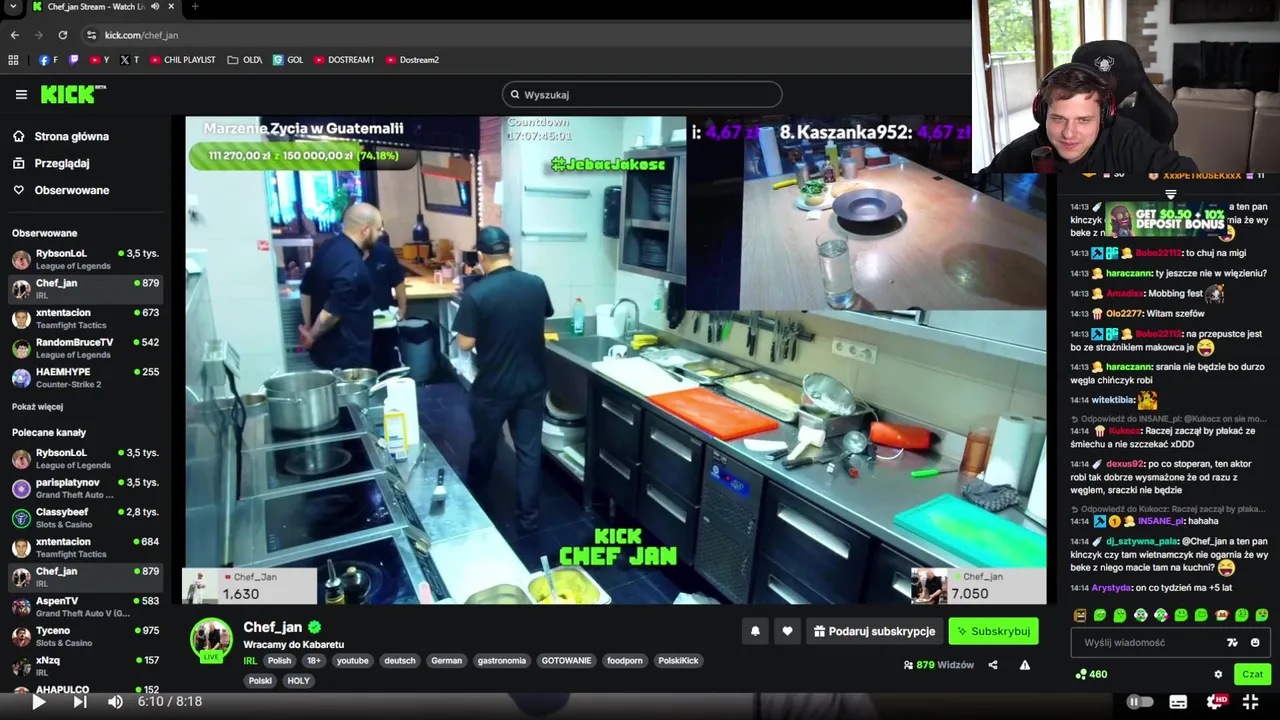
Task: Click Chef_jan streamer avatar with LIVE badge
Action: click(211, 640)
